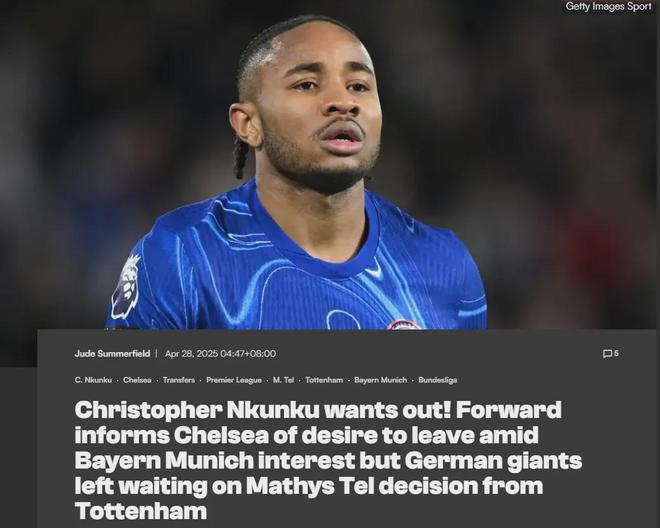Image resolution: width=660 pixels, height=528 pixels.
Task: Open the C. Nkunku tag
Action: (93, 380)
